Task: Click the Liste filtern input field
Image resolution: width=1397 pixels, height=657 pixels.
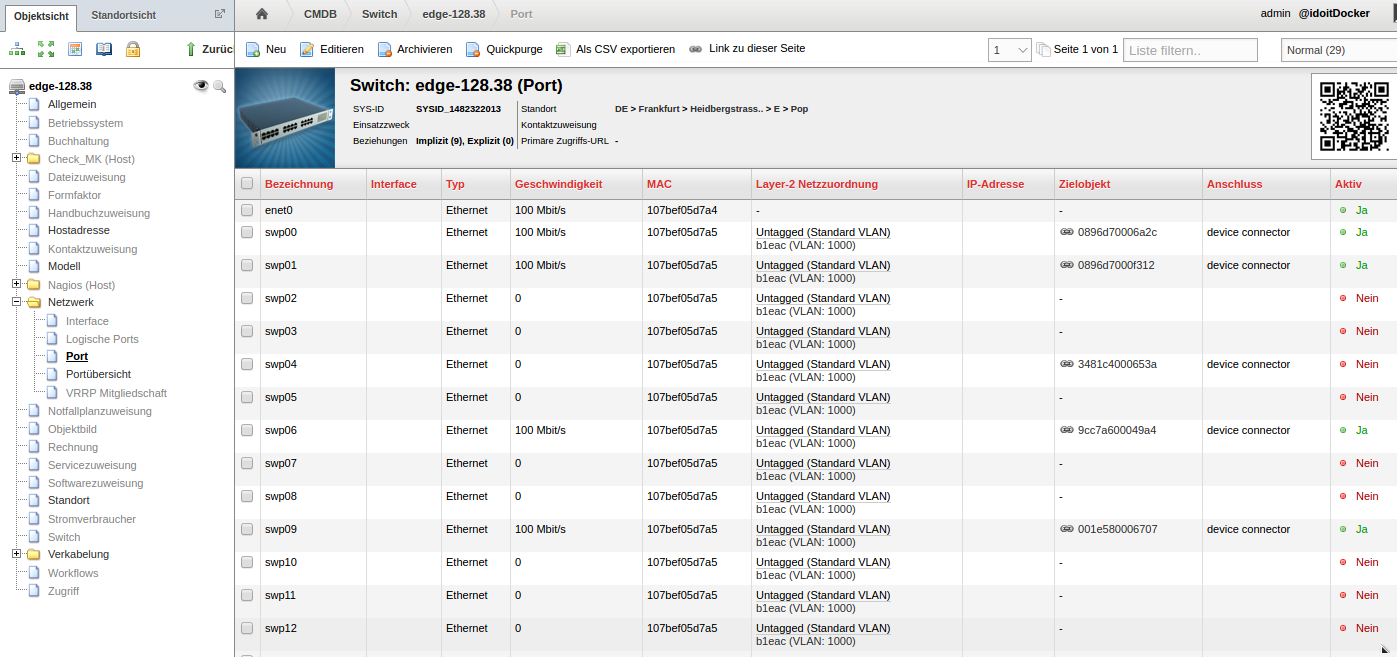Action: click(x=1190, y=50)
